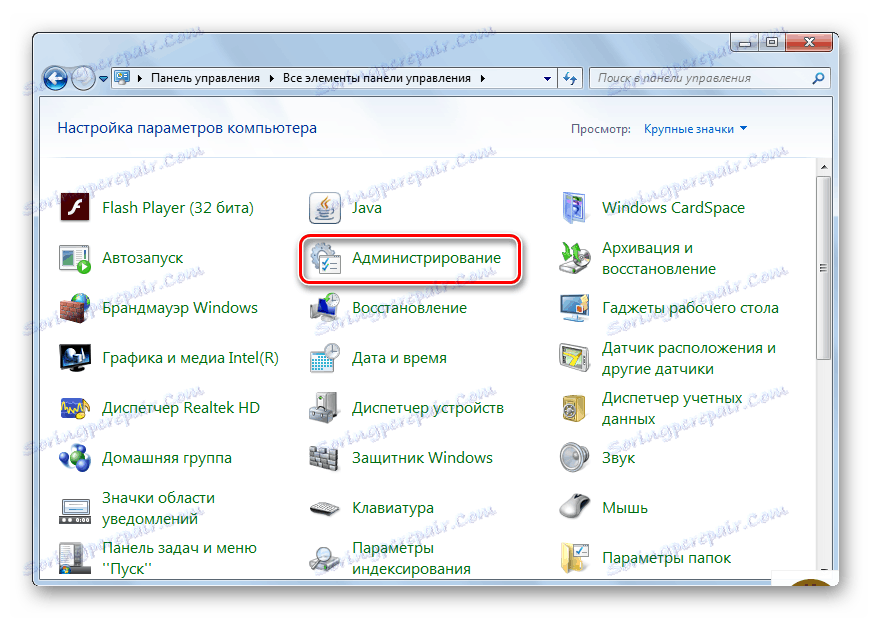Open the Гаджеты рабочего стола link
The width and height of the screenshot is (872, 619).
click(690, 308)
